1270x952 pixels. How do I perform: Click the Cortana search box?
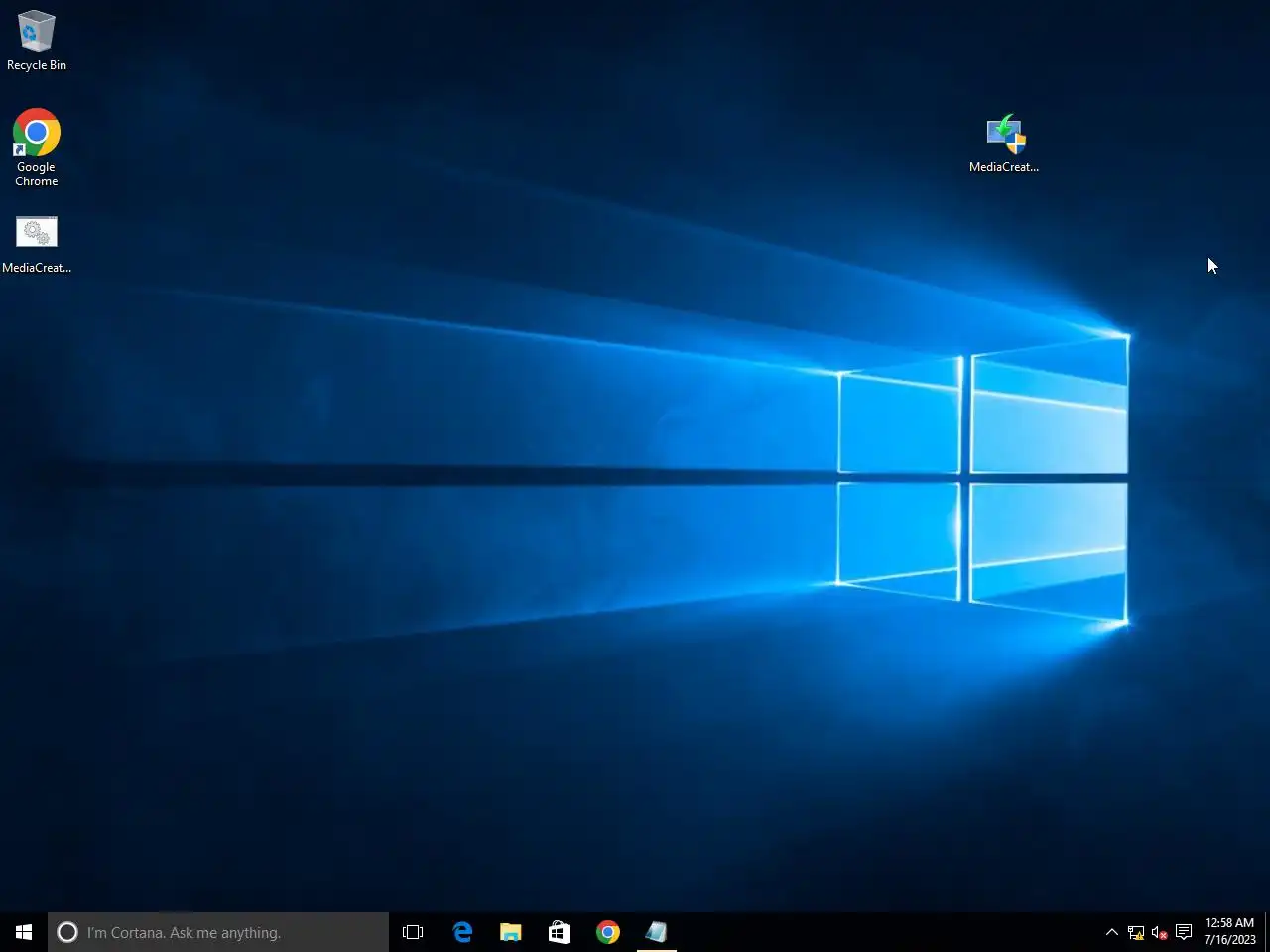pyautogui.click(x=218, y=932)
